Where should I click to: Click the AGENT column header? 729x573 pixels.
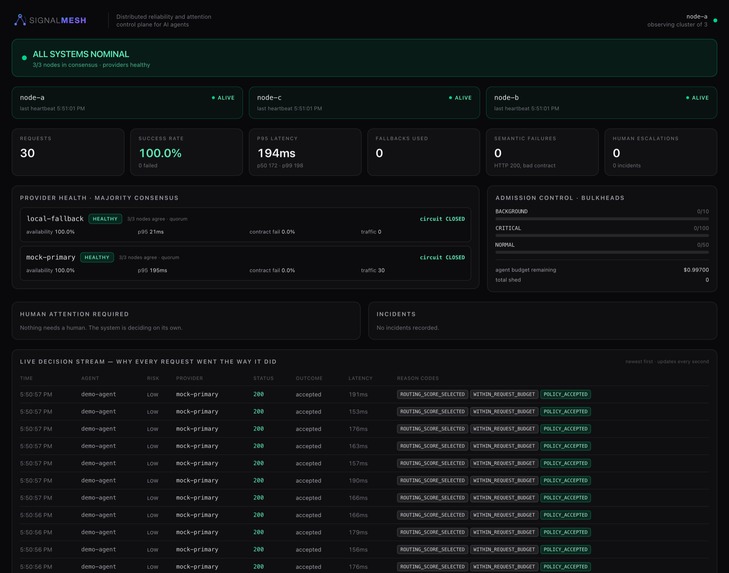(x=90, y=378)
